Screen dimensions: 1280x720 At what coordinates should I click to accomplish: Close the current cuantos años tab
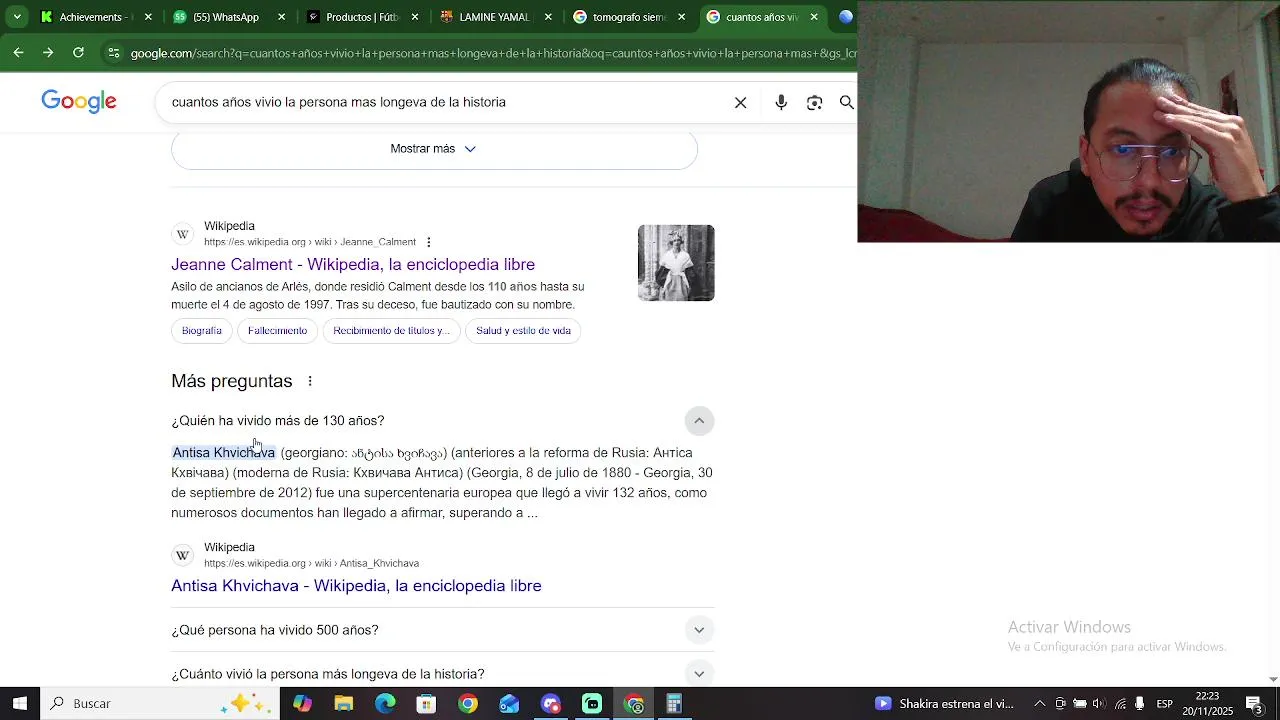[814, 17]
